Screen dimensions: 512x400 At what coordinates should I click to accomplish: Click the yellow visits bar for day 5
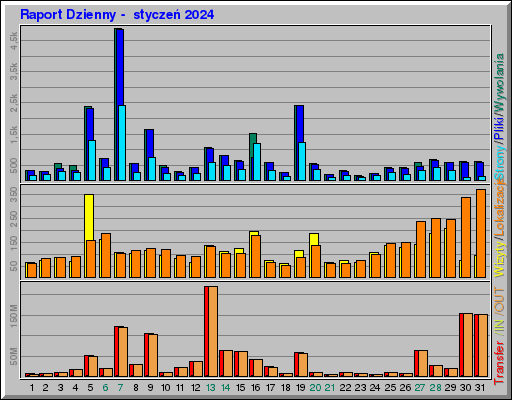point(89,217)
